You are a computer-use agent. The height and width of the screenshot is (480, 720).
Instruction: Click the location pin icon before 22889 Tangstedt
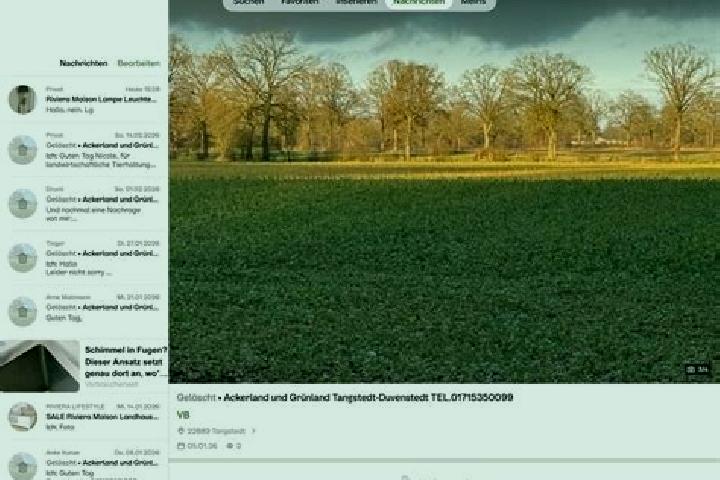click(181, 431)
